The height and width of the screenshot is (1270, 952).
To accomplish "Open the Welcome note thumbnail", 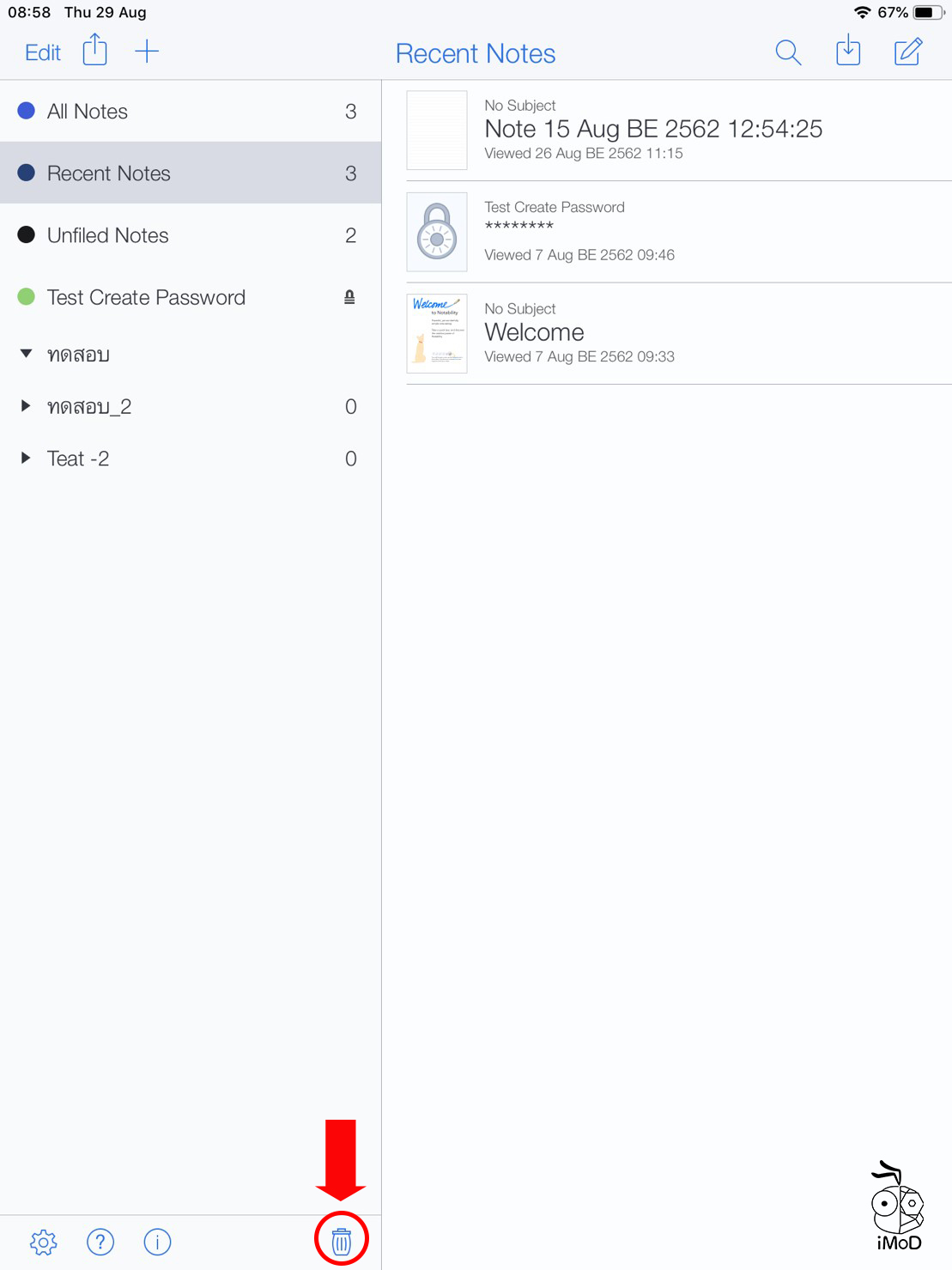I will click(x=436, y=333).
